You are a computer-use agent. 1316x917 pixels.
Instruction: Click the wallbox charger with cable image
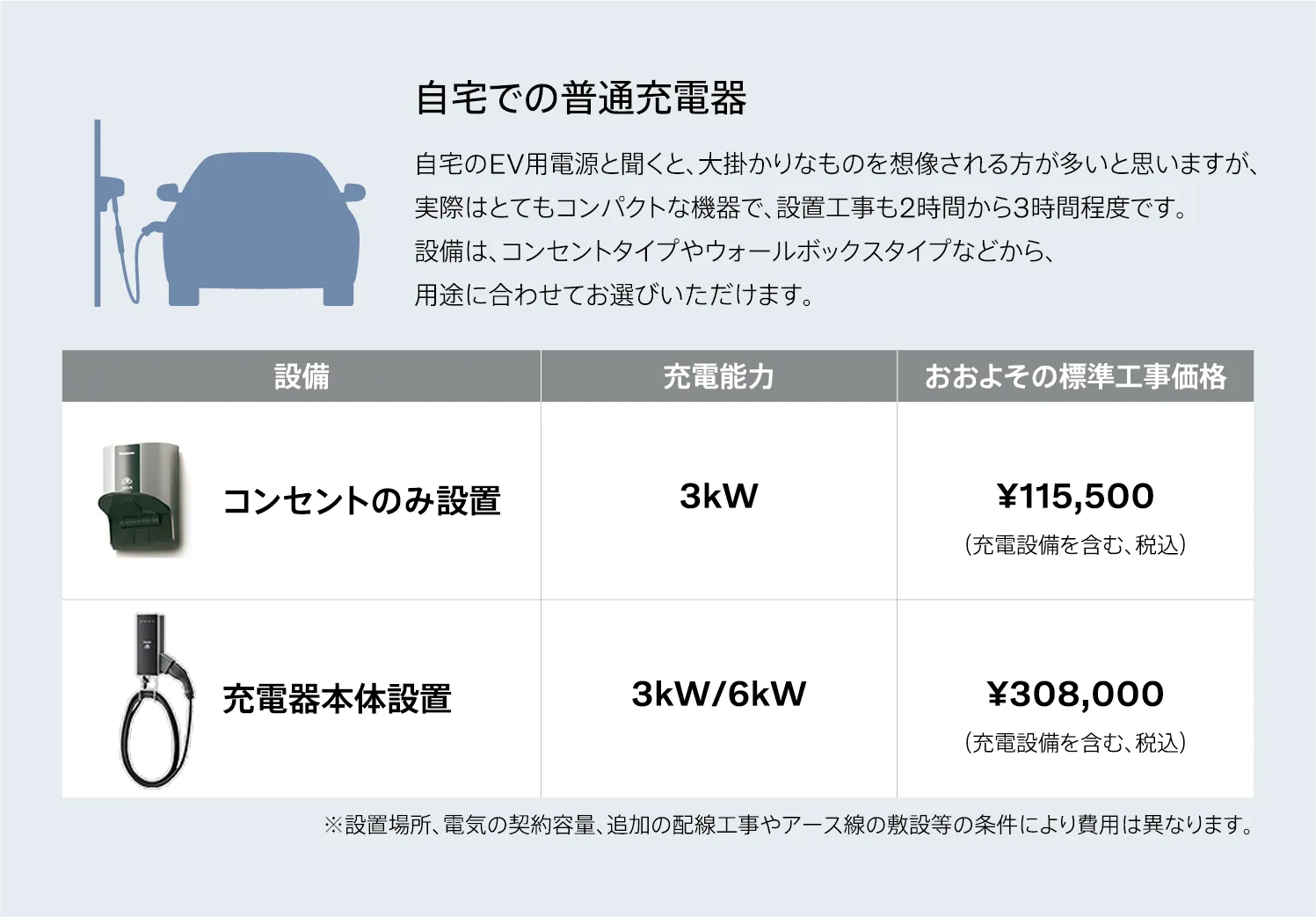click(x=156, y=700)
